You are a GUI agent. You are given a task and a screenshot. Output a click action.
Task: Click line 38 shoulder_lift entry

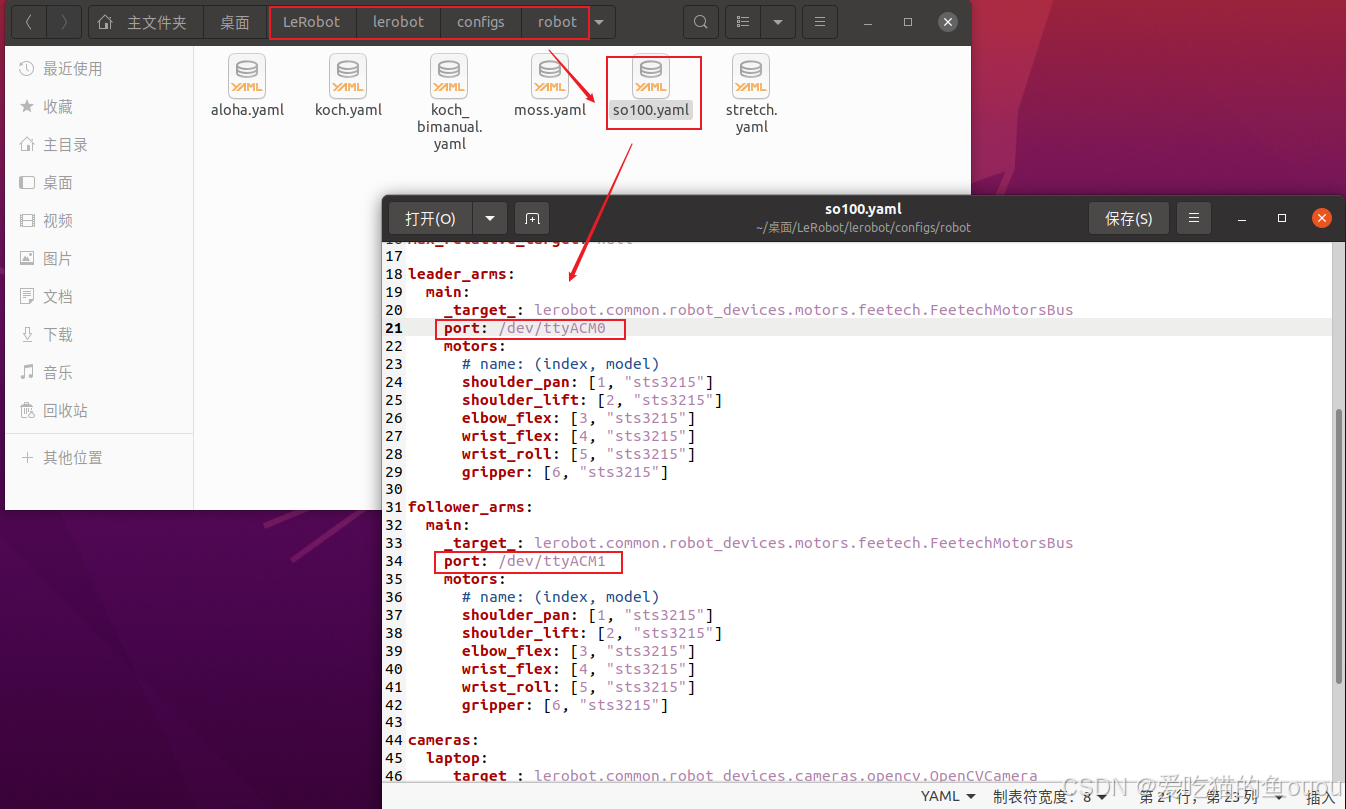point(591,633)
